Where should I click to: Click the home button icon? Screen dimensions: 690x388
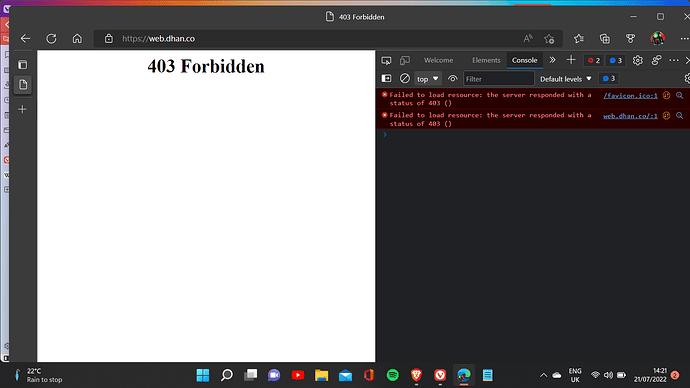click(x=77, y=39)
